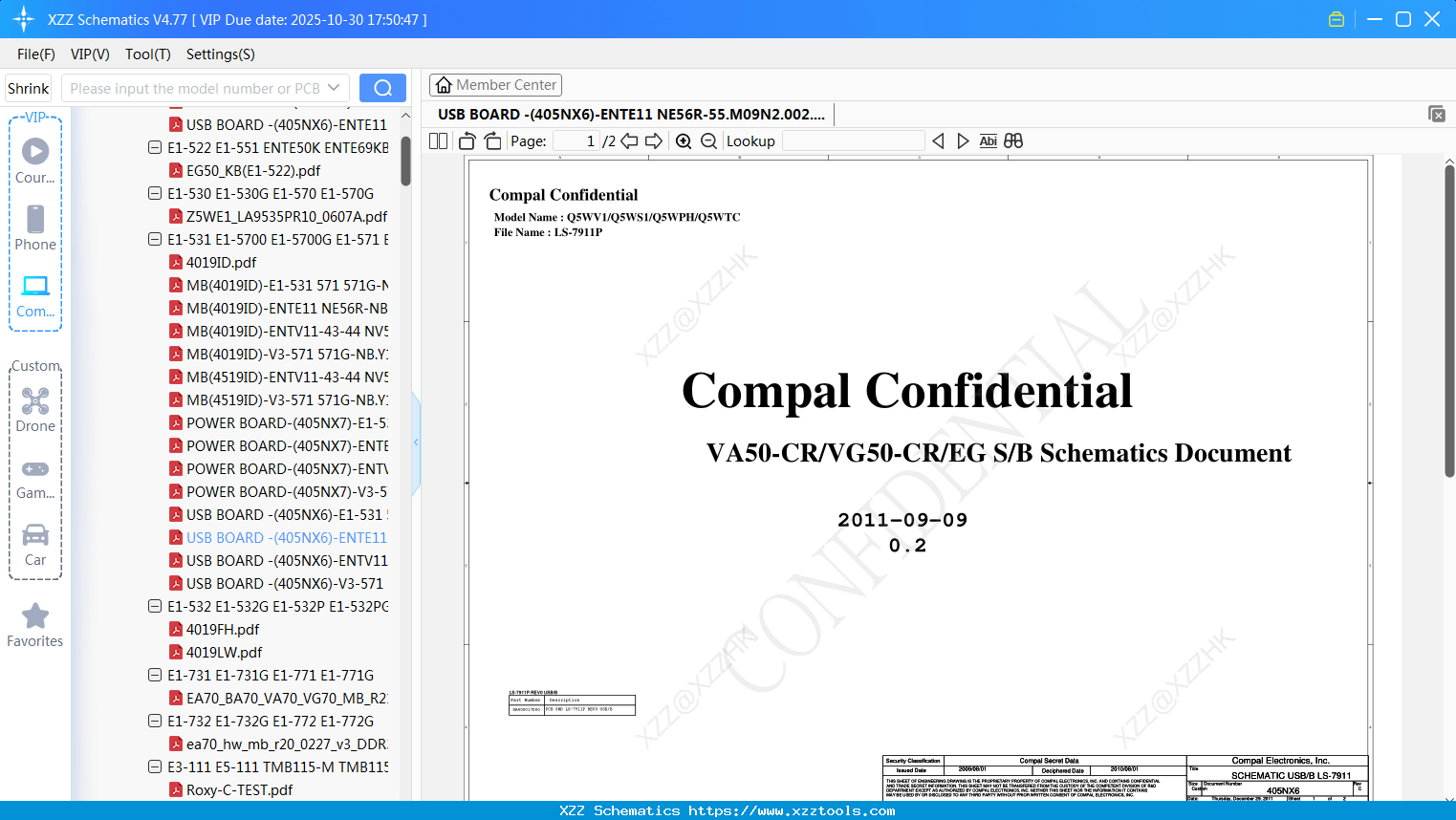Collapse the left panel with the side handle

pos(416,442)
